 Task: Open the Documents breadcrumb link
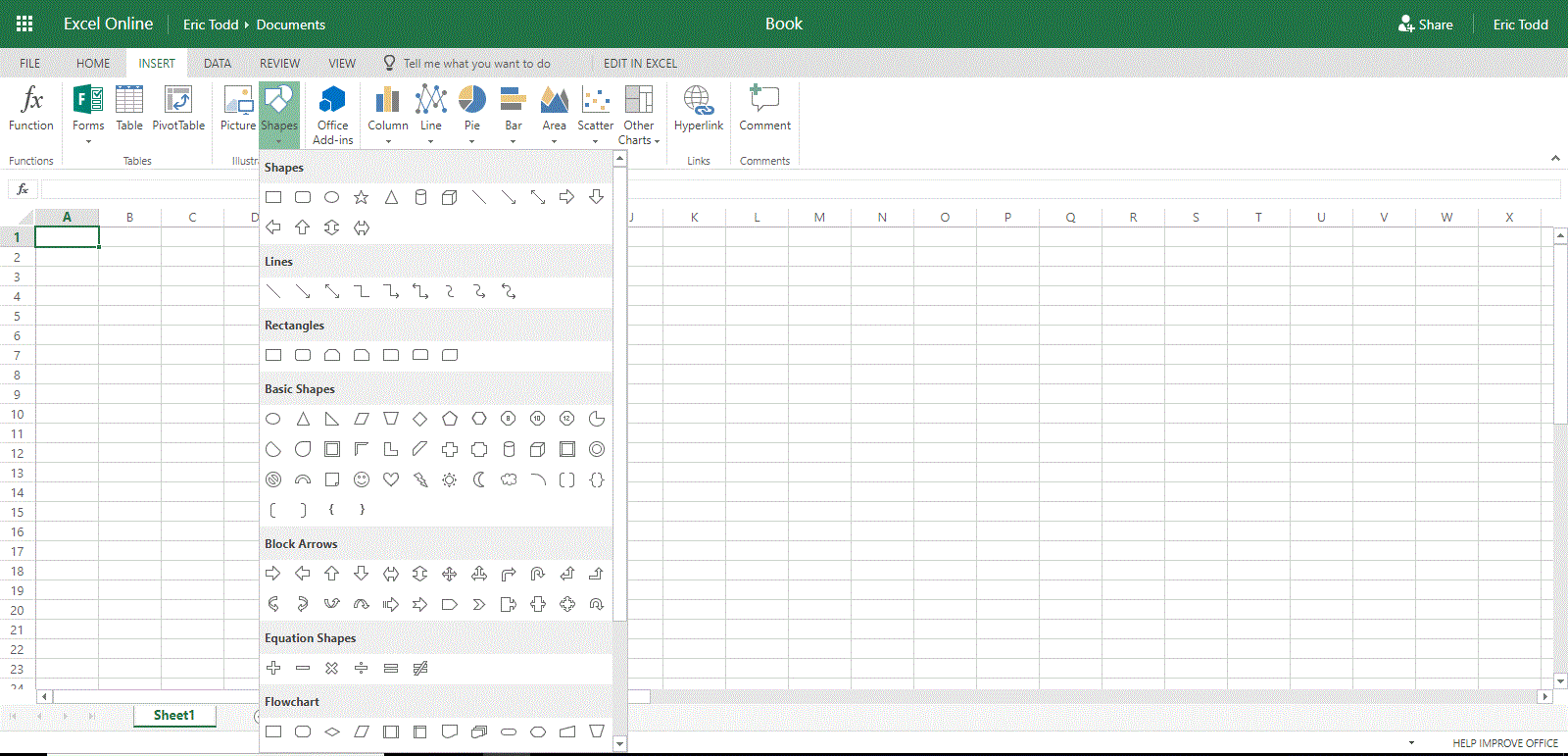tap(291, 25)
